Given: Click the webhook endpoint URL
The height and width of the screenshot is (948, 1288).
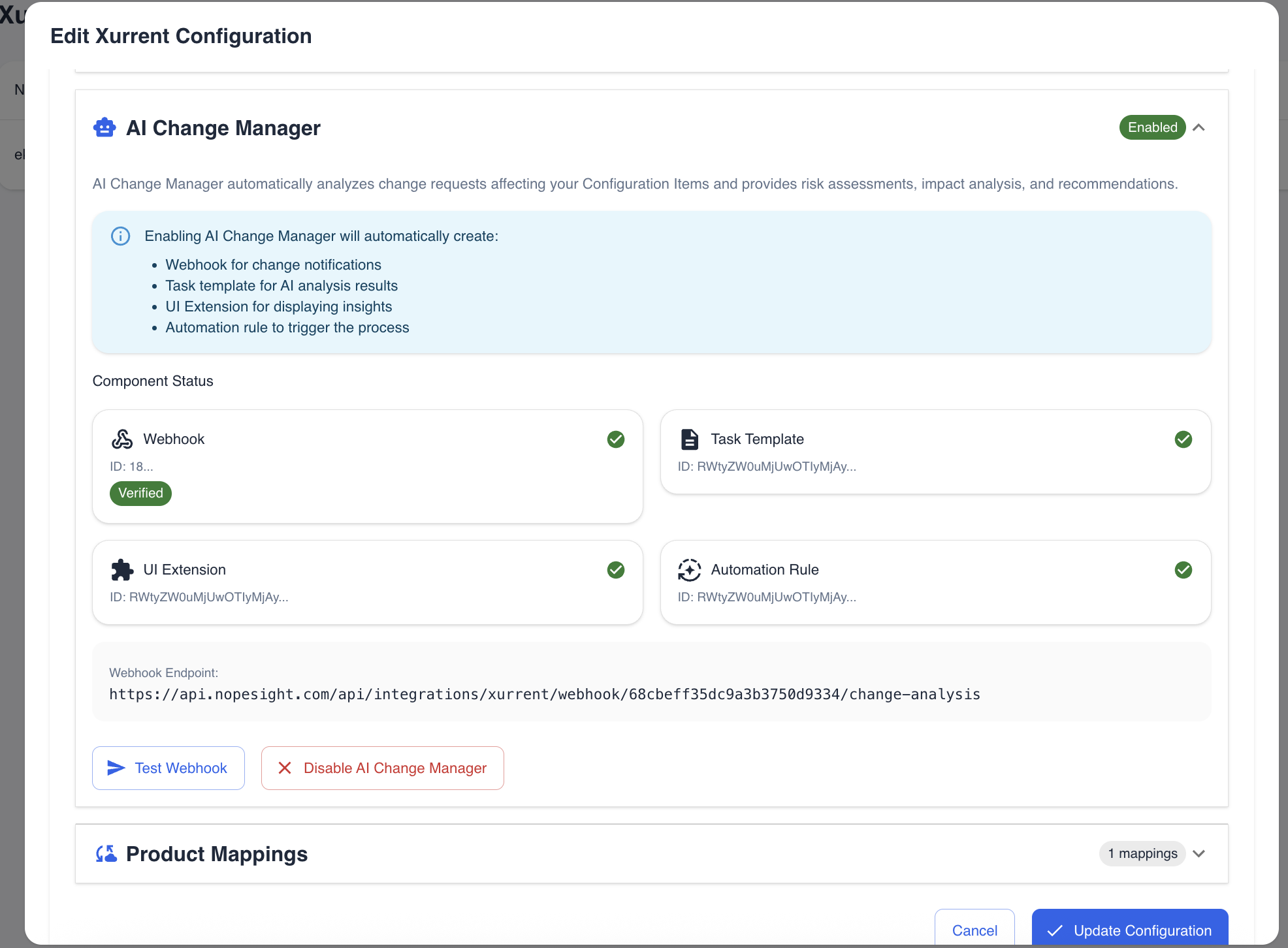Looking at the screenshot, I should pyautogui.click(x=545, y=694).
